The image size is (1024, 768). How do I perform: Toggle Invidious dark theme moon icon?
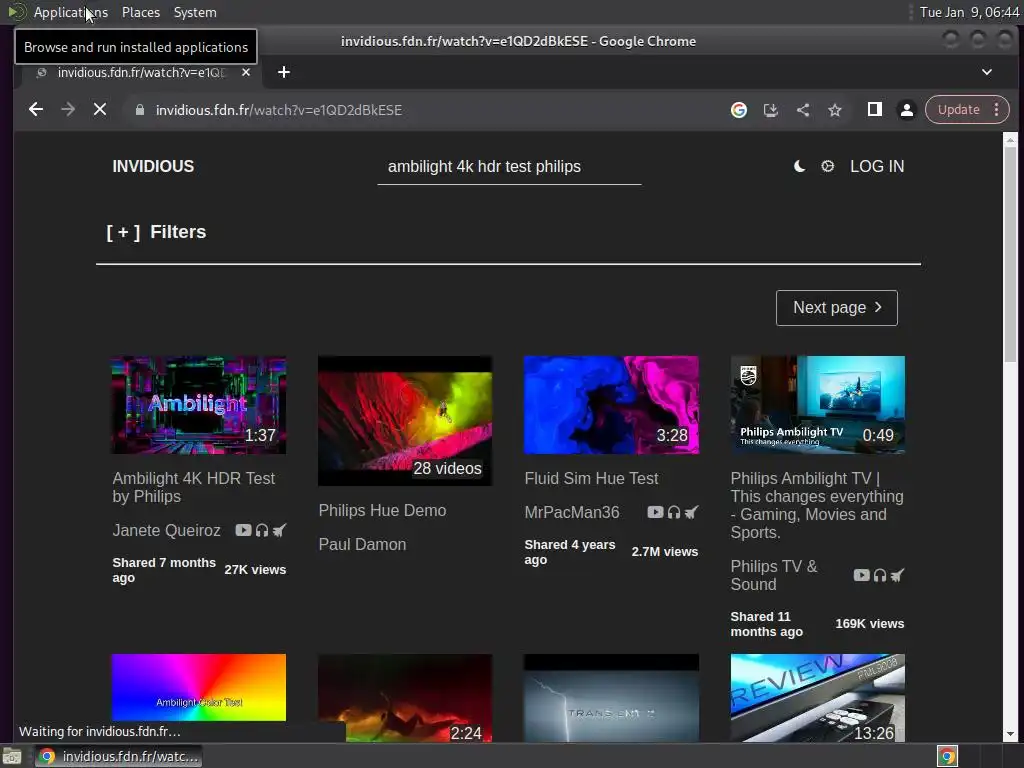(799, 167)
